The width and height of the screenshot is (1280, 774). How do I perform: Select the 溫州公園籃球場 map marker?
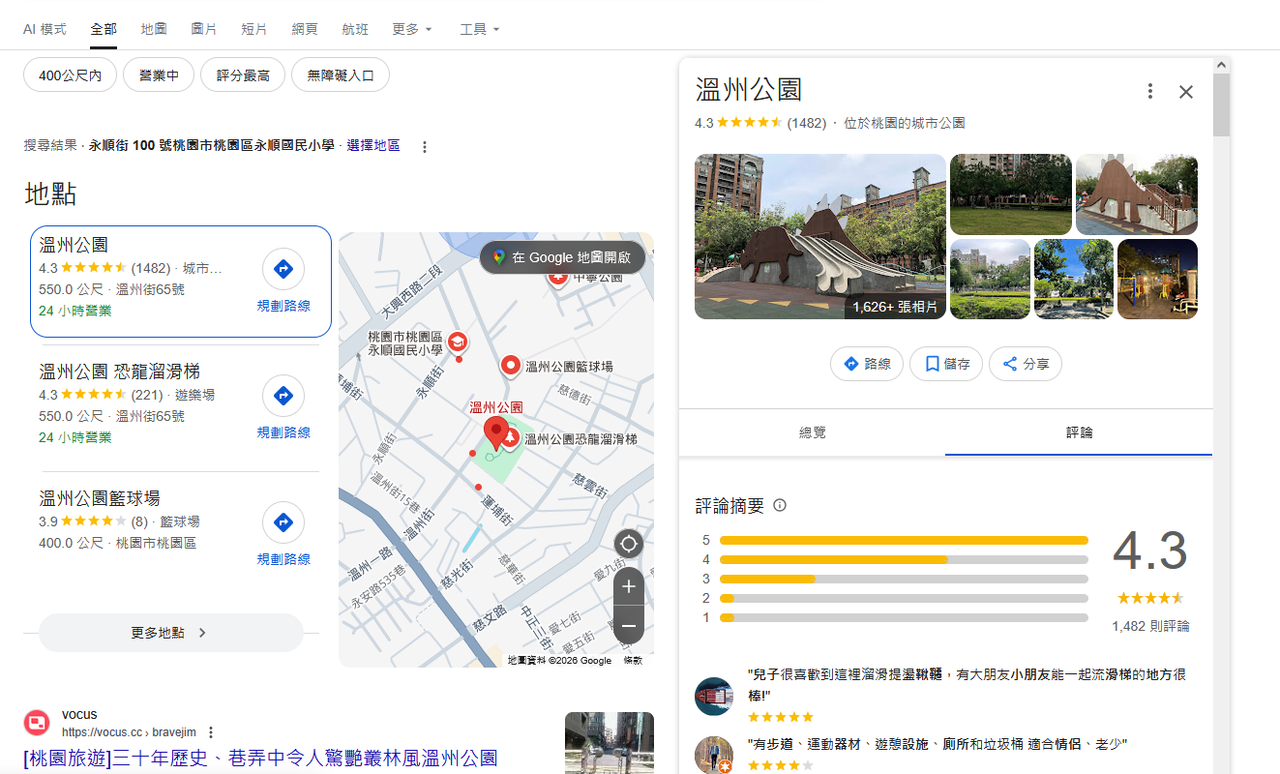coord(510,366)
